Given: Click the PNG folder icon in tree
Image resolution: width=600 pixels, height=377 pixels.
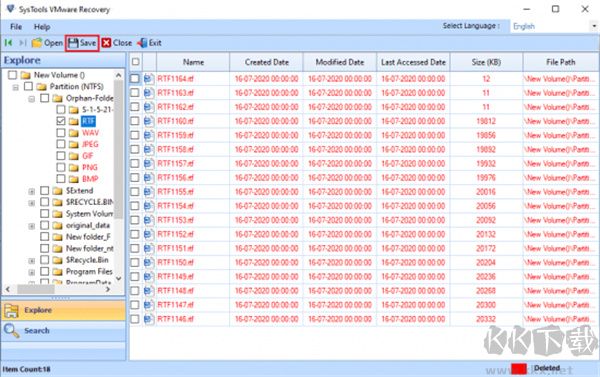Looking at the screenshot, I should coord(74,168).
